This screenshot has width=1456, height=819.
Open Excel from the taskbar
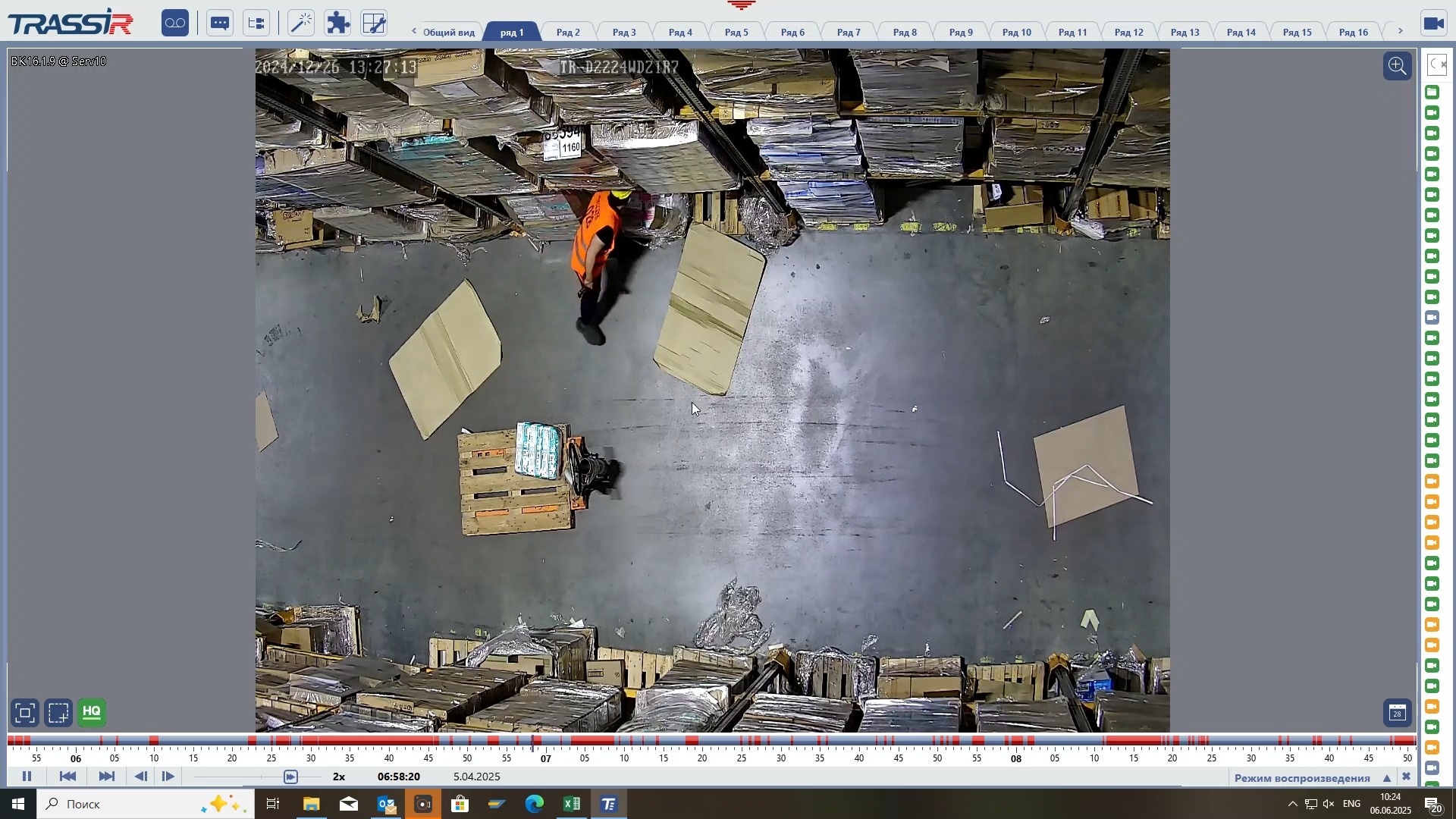572,804
